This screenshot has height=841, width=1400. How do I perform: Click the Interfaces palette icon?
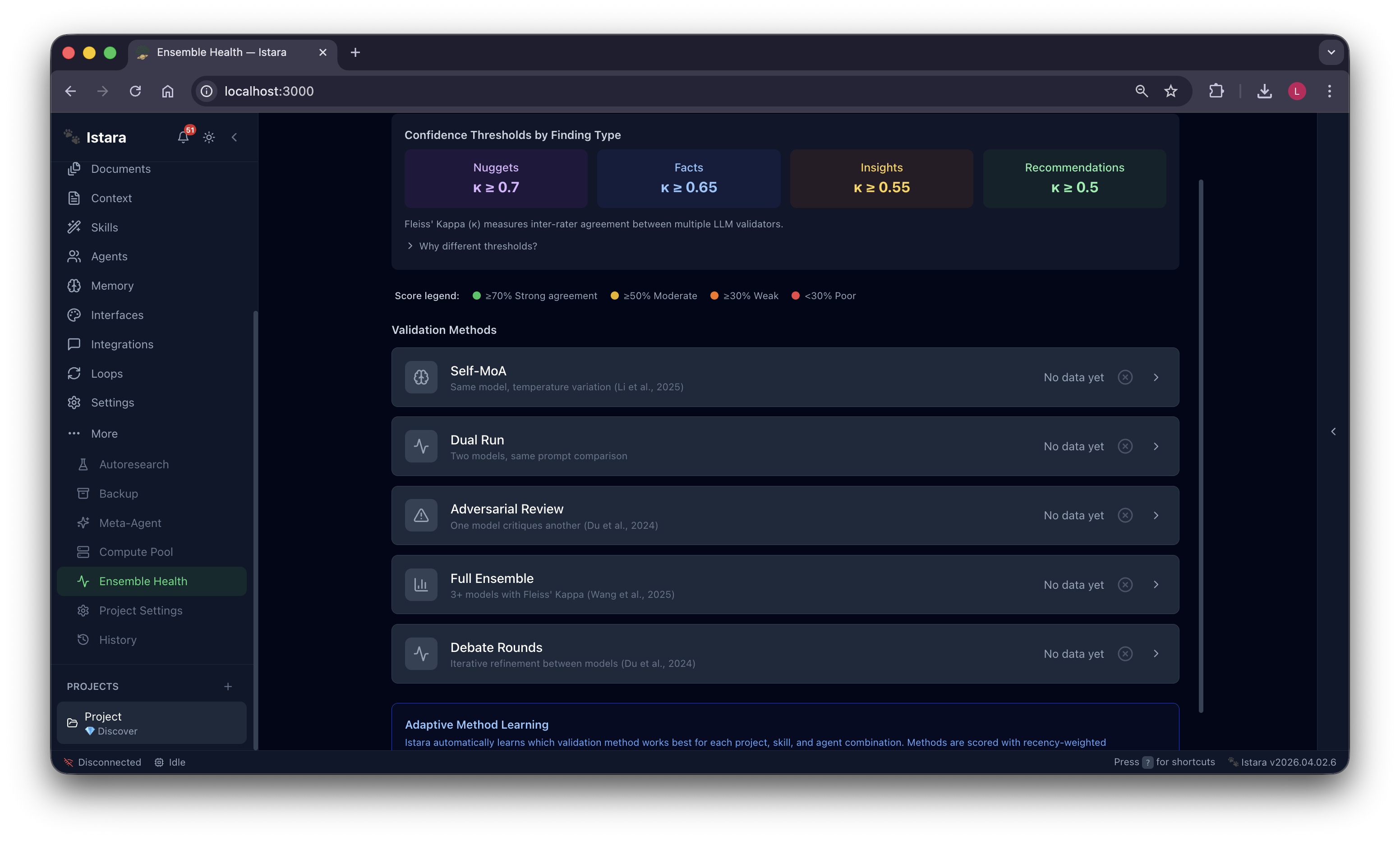(74, 315)
